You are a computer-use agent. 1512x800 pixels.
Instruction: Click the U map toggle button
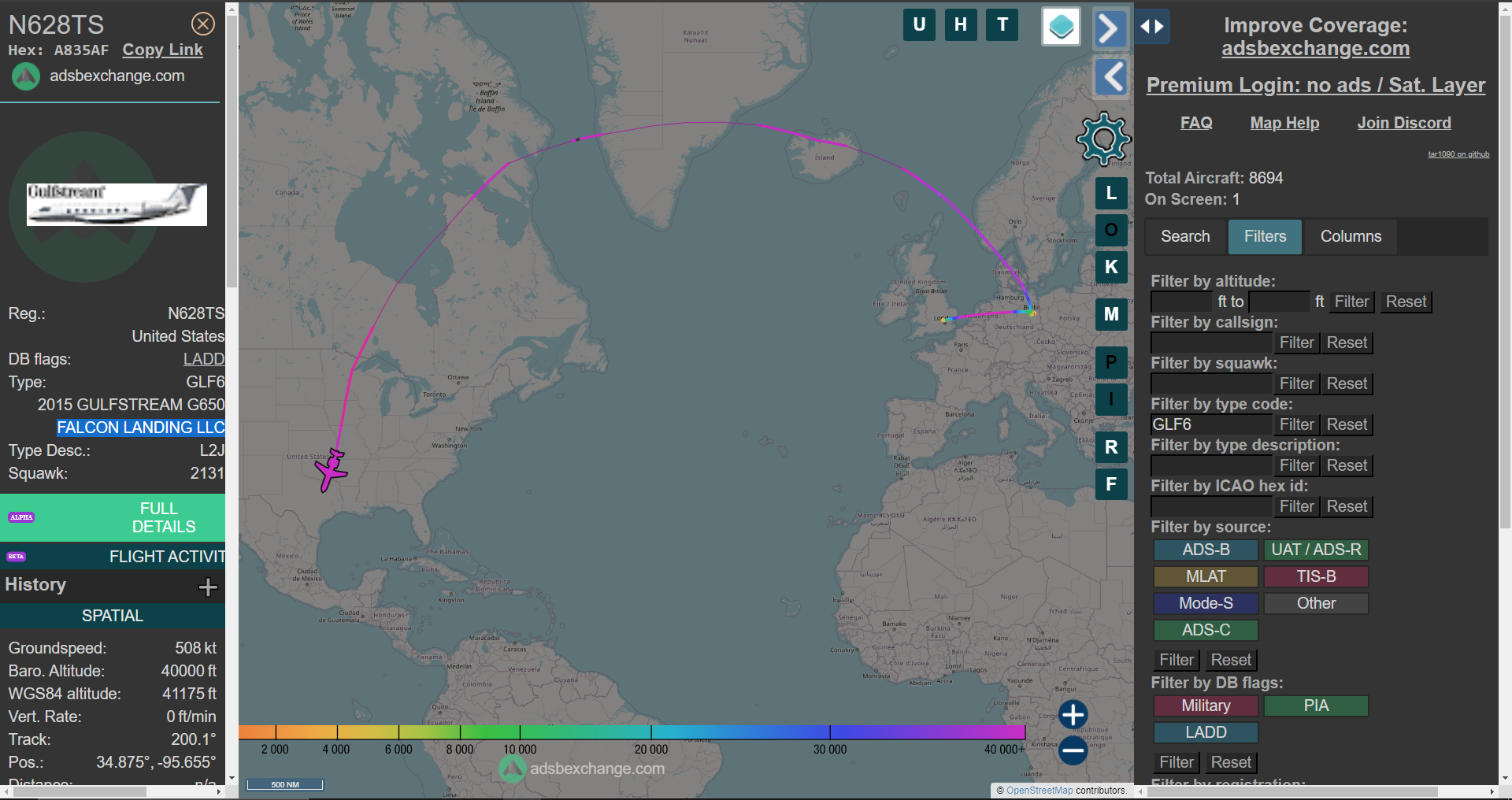point(919,24)
